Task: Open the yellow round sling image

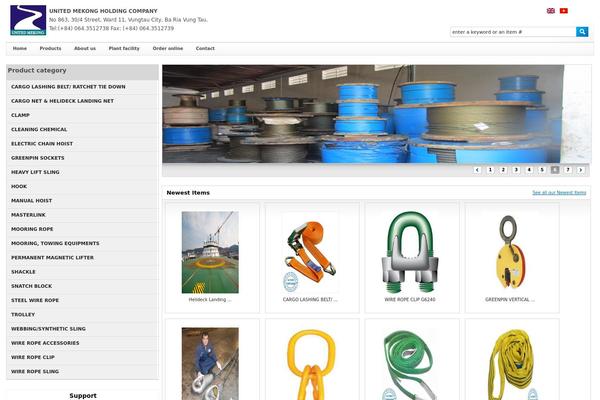Action: click(x=512, y=364)
